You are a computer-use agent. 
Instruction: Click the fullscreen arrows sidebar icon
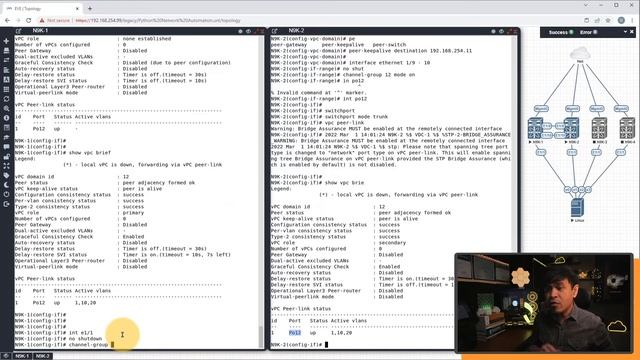coord(6,166)
